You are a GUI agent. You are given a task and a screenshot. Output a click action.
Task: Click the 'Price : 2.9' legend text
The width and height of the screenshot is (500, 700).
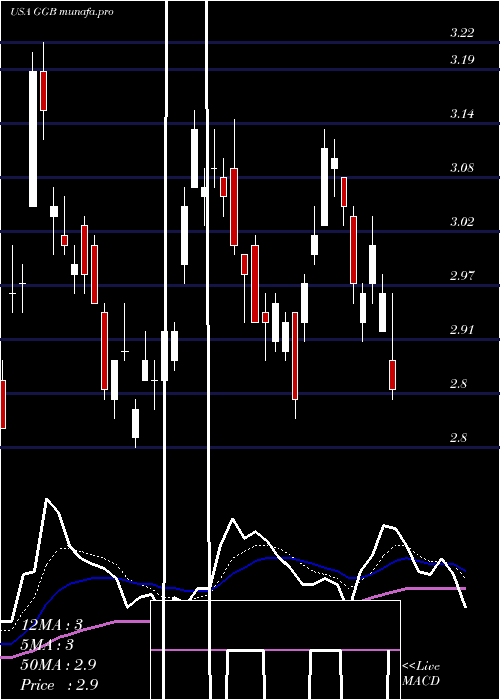pyautogui.click(x=59, y=685)
